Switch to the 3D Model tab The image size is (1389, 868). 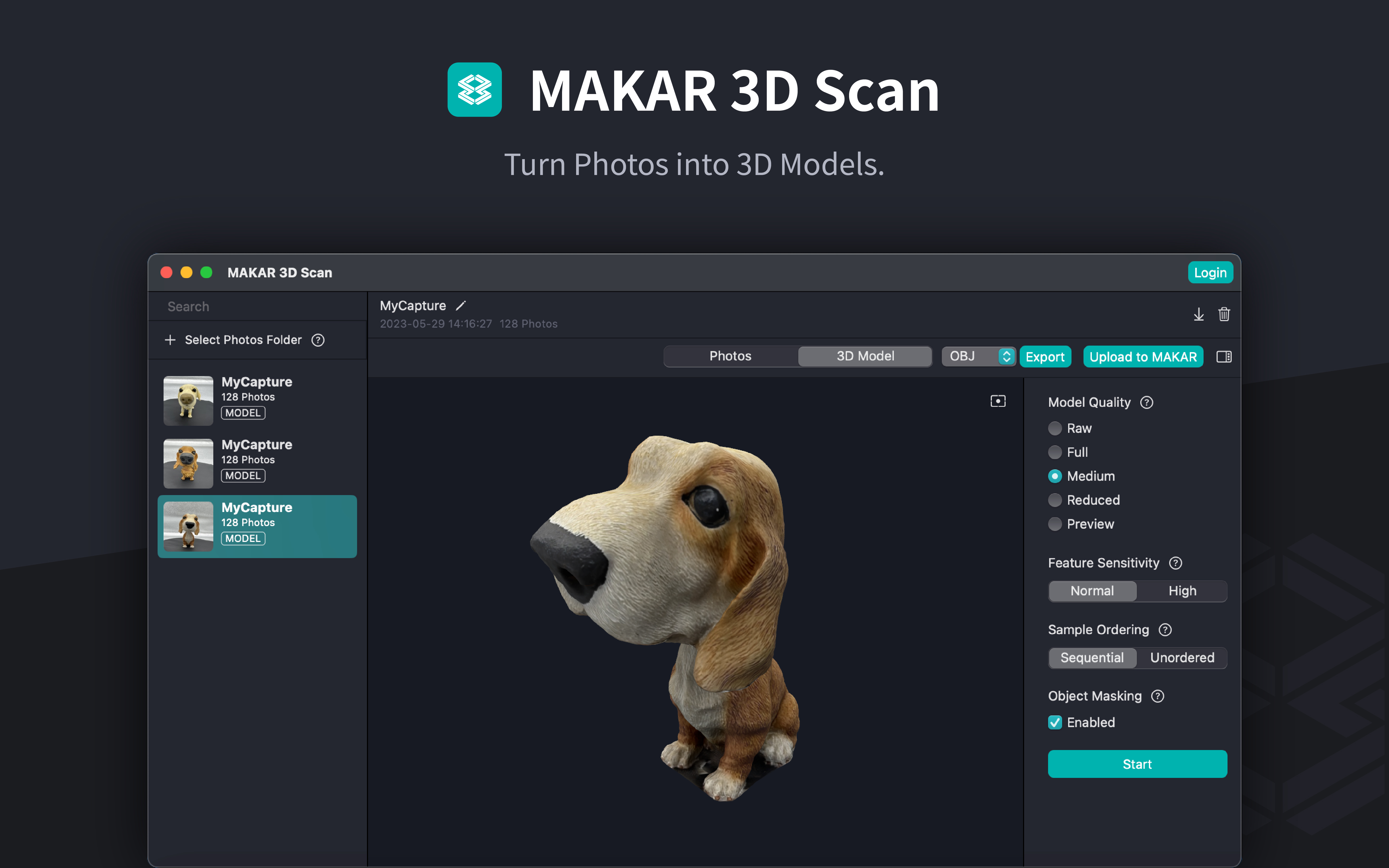865,356
